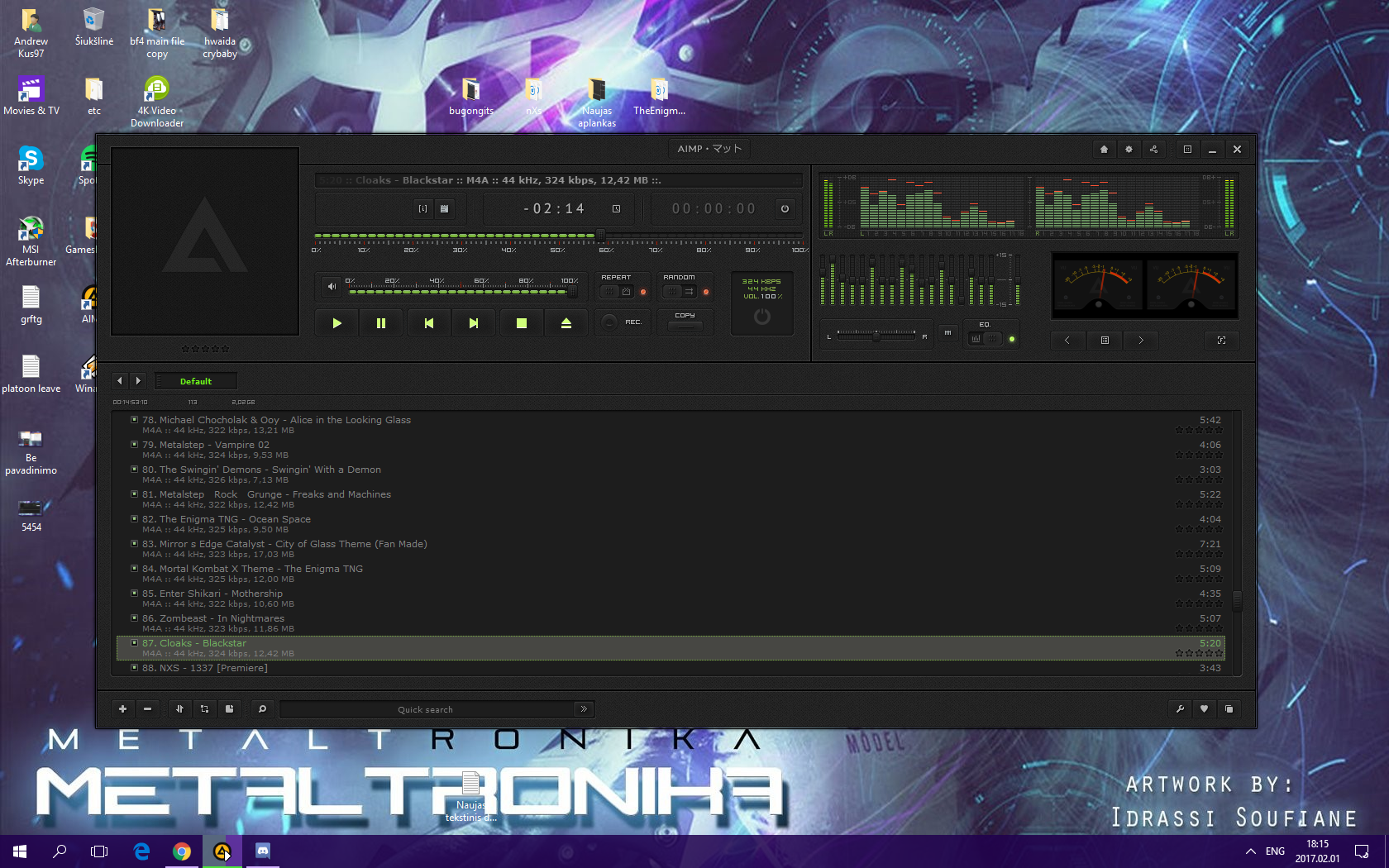
Task: Open equalizer presets icon beside balance
Action: pos(947,333)
